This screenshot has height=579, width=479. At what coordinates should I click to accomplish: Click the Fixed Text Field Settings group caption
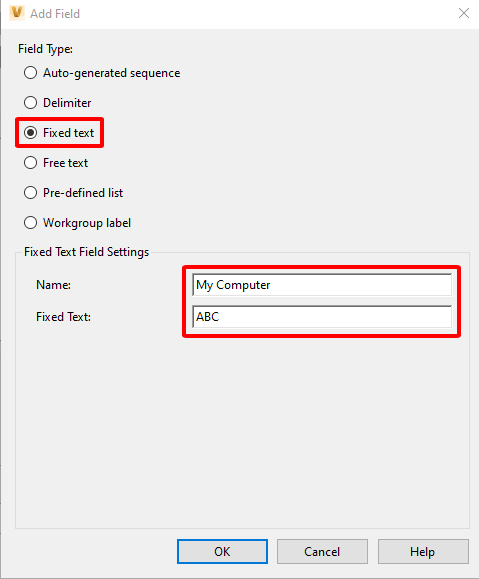(86, 252)
